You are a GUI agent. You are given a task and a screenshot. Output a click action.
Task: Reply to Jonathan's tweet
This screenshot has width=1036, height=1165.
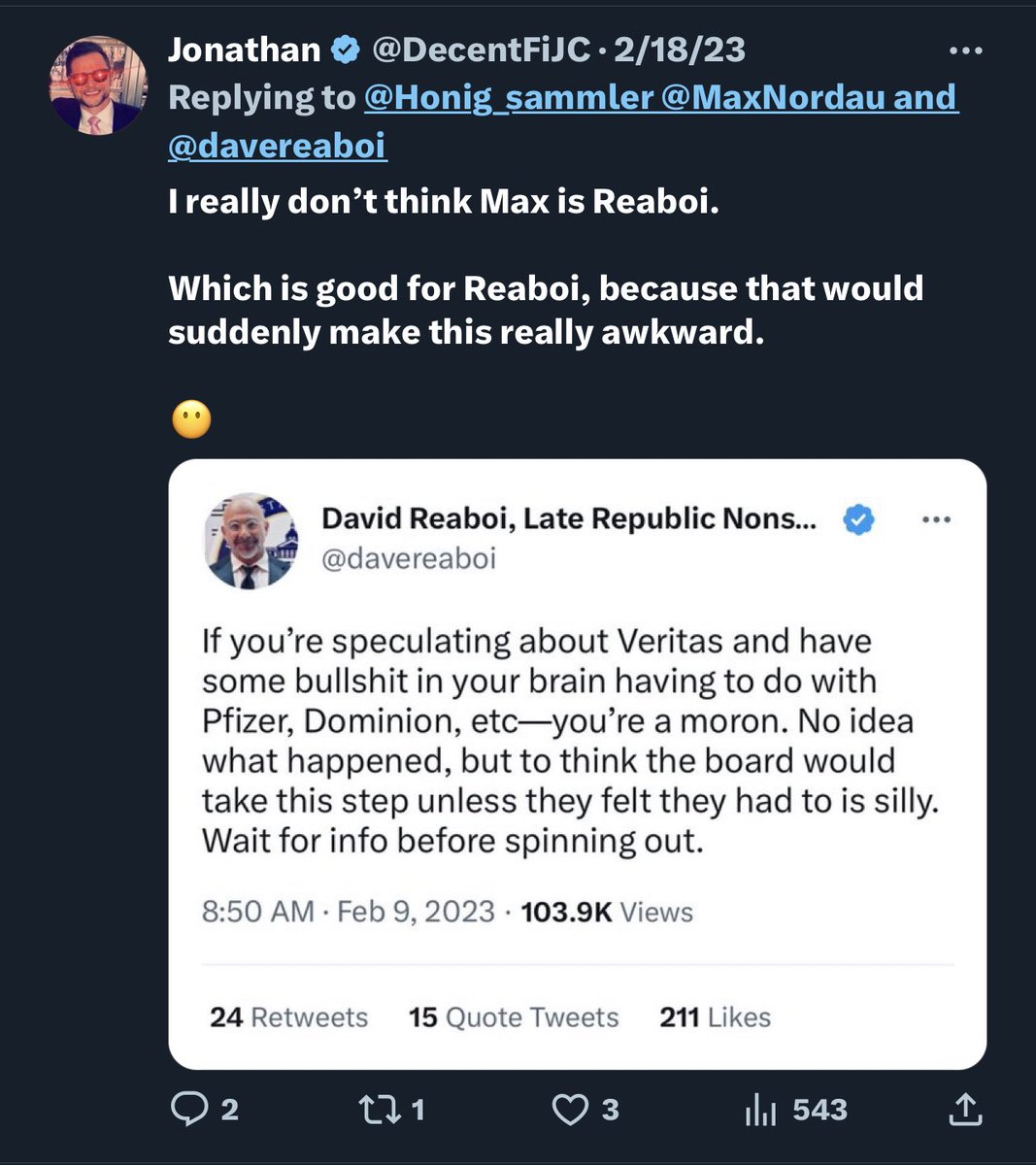tap(189, 1109)
